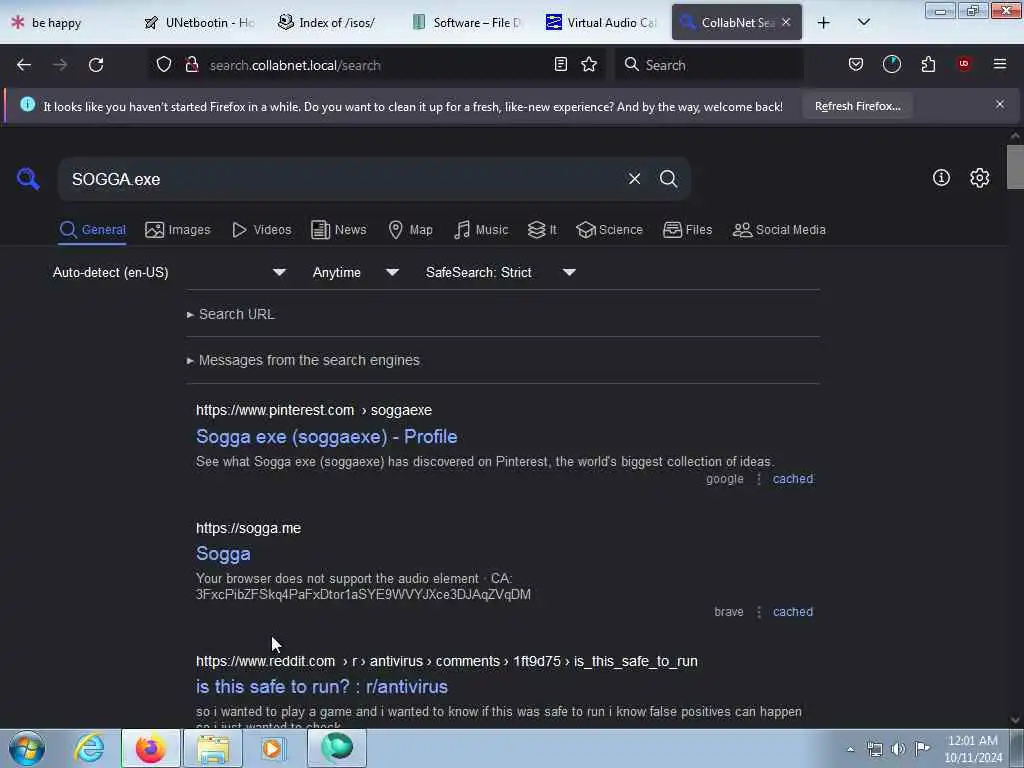This screenshot has width=1024, height=768.
Task: Open the search info icon
Action: click(x=941, y=178)
